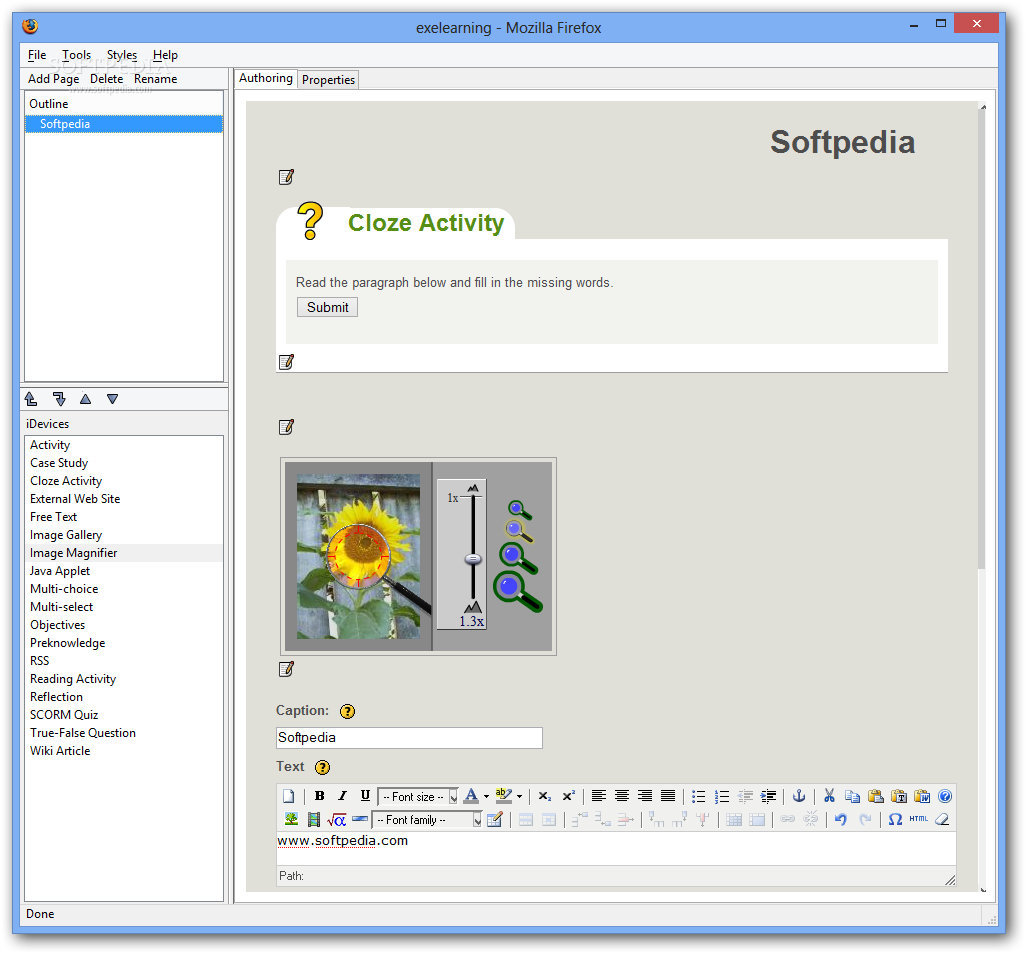This screenshot has height=954, width=1026.
Task: Click in the www.softpedia.com text editing area
Action: pyautogui.click(x=616, y=848)
